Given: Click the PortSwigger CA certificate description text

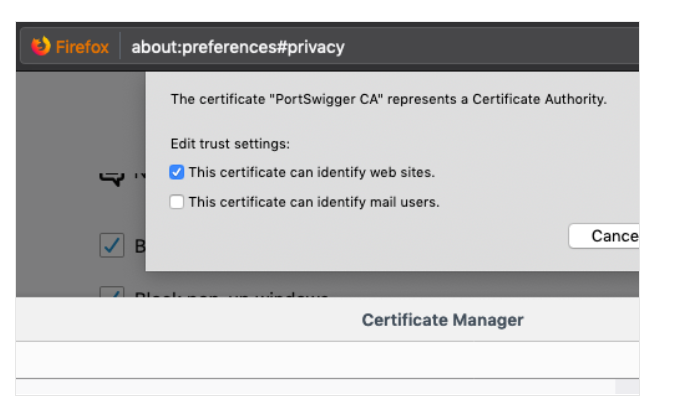Looking at the screenshot, I should point(389,99).
